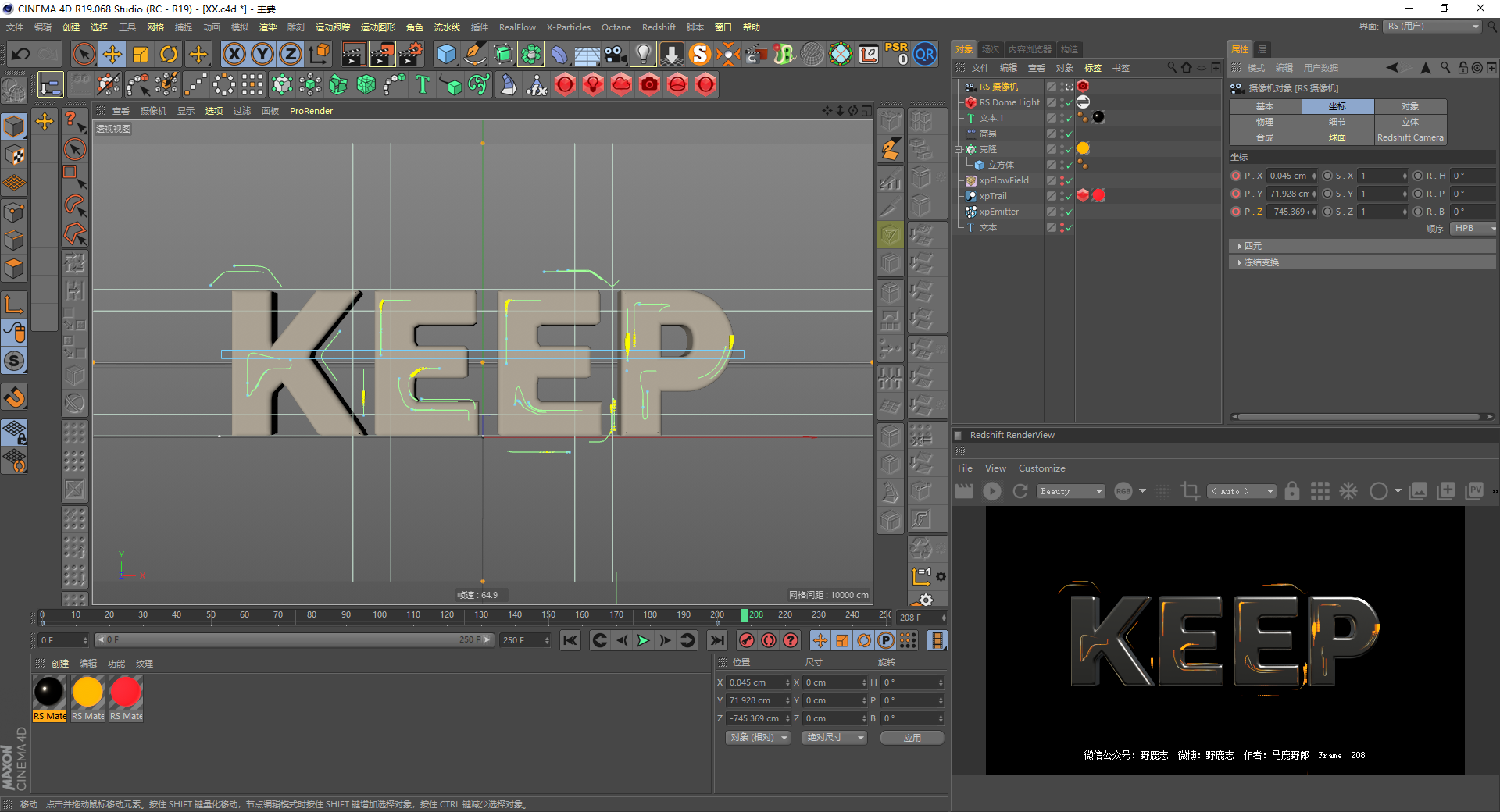Toggle the P . X keyframe circle
The width and height of the screenshot is (1500, 812).
1236,176
